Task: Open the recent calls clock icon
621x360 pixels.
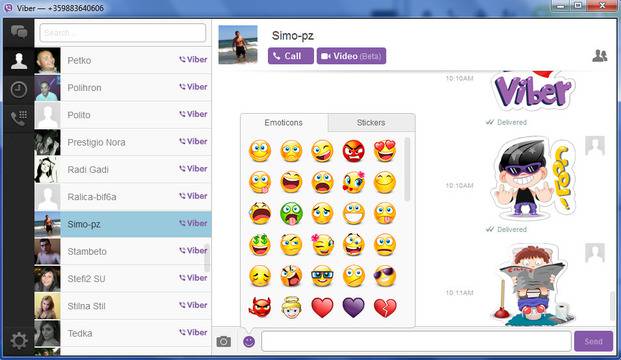Action: 19,90
